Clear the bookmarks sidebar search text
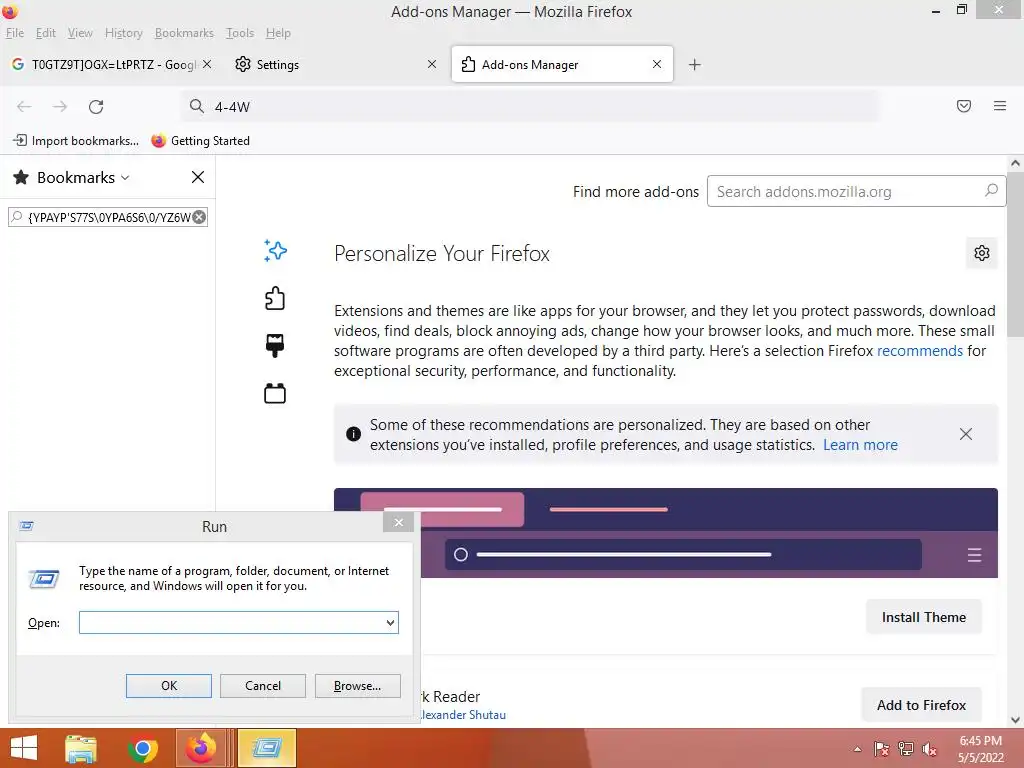This screenshot has height=768, width=1024. (199, 217)
